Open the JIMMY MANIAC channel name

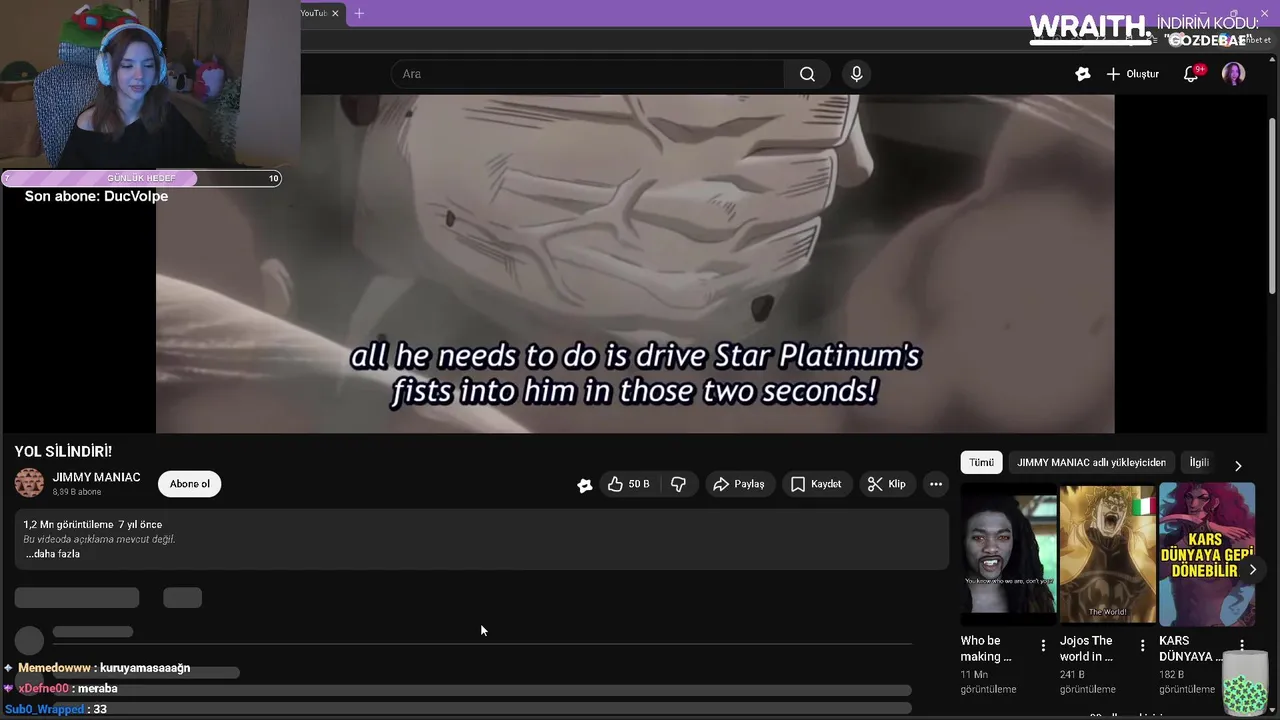(x=96, y=477)
